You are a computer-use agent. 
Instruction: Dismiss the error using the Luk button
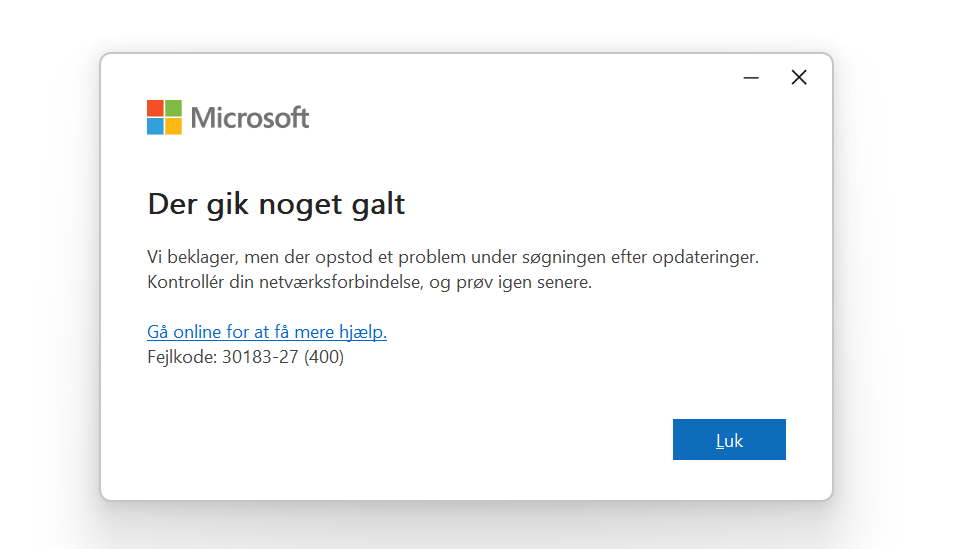click(x=729, y=439)
